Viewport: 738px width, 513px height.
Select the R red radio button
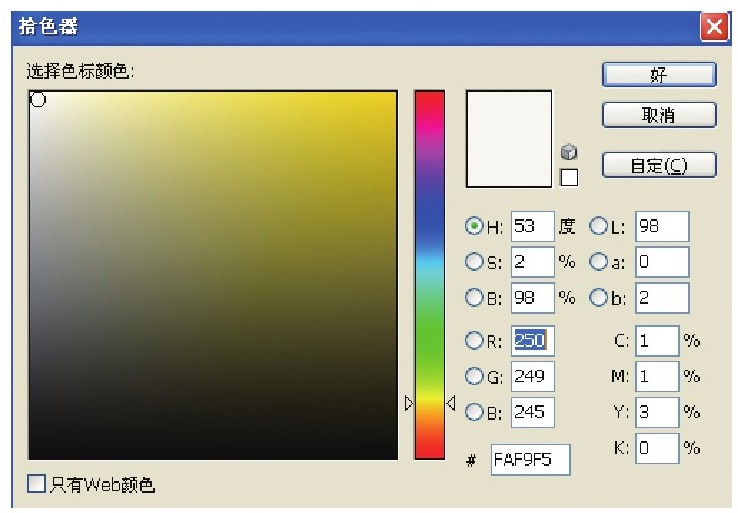pos(474,340)
